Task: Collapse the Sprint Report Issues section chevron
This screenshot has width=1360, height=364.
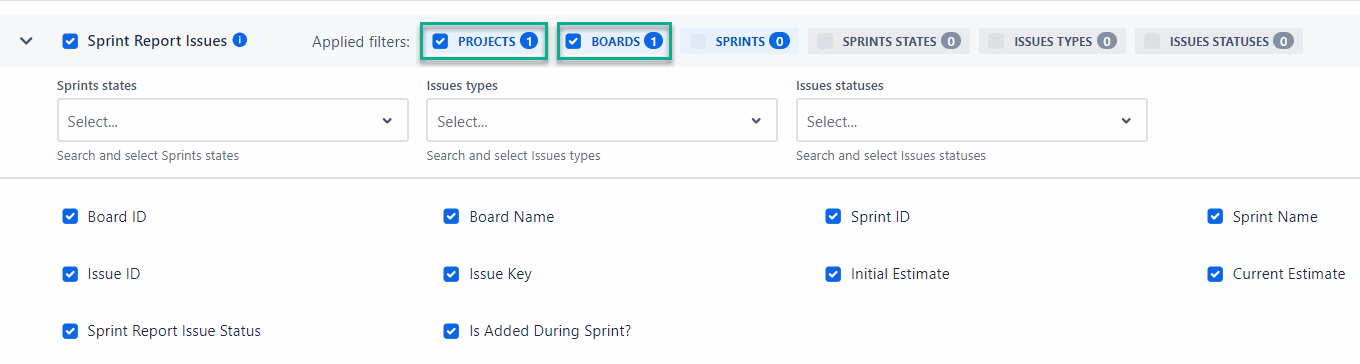Action: [27, 41]
